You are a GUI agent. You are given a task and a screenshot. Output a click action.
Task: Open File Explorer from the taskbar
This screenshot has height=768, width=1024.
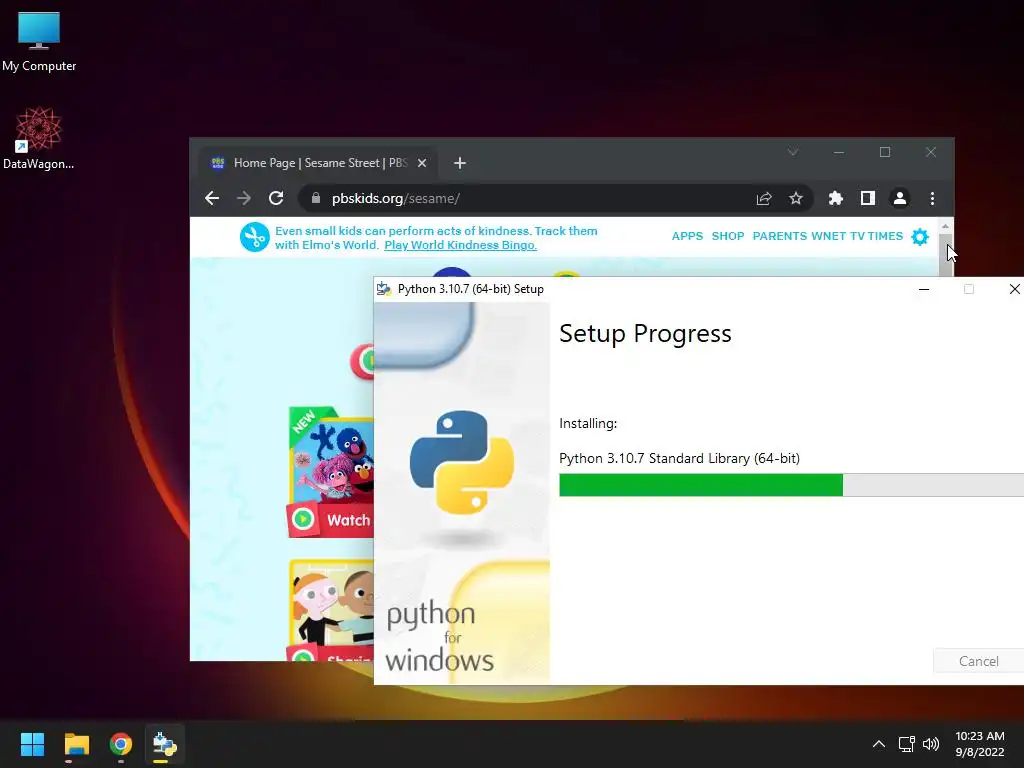(76, 744)
